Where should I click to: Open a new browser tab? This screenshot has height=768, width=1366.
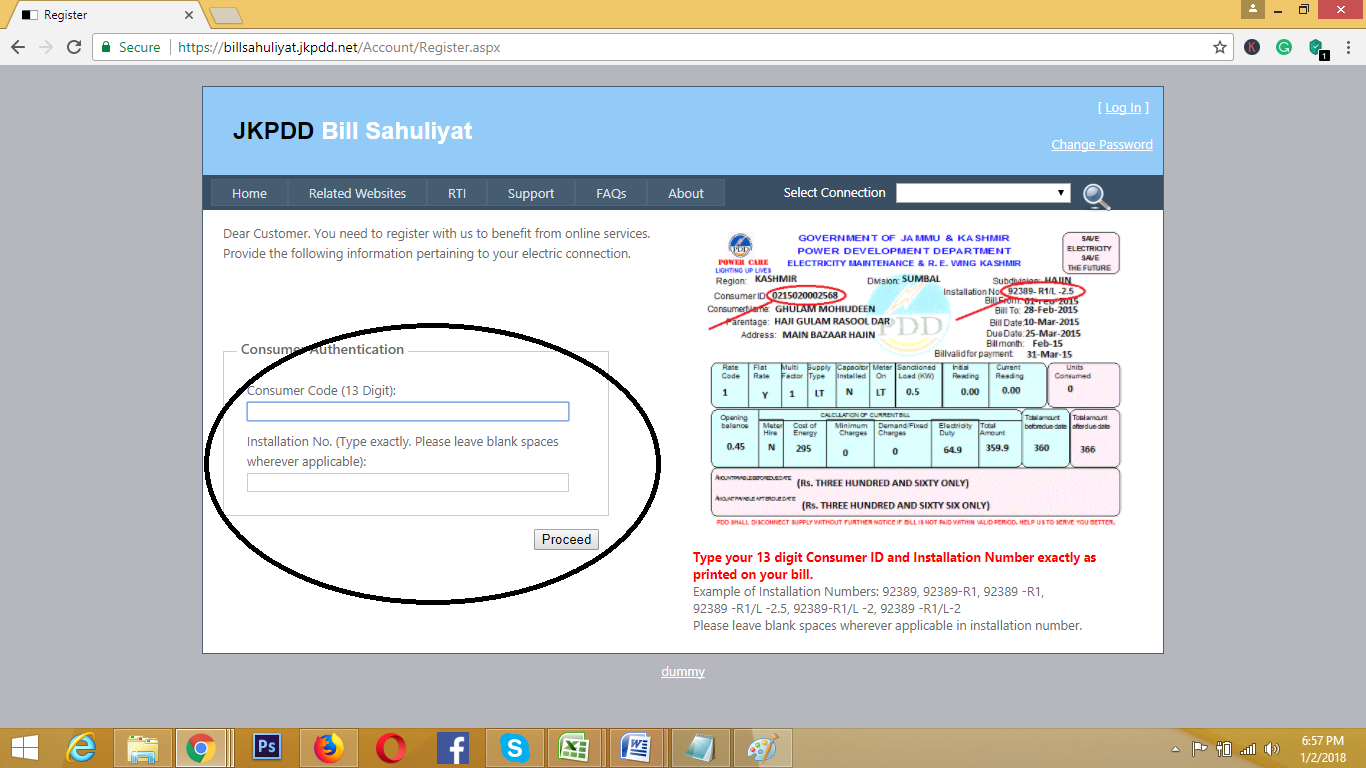[226, 15]
